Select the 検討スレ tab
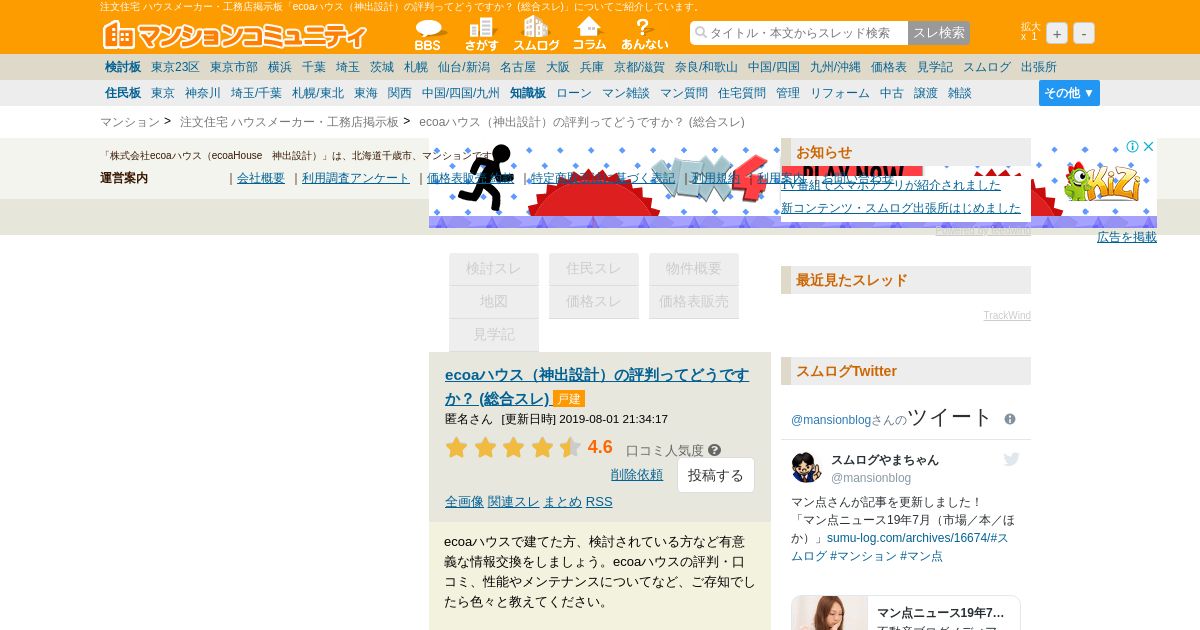Image resolution: width=1200 pixels, height=630 pixels. coord(494,268)
